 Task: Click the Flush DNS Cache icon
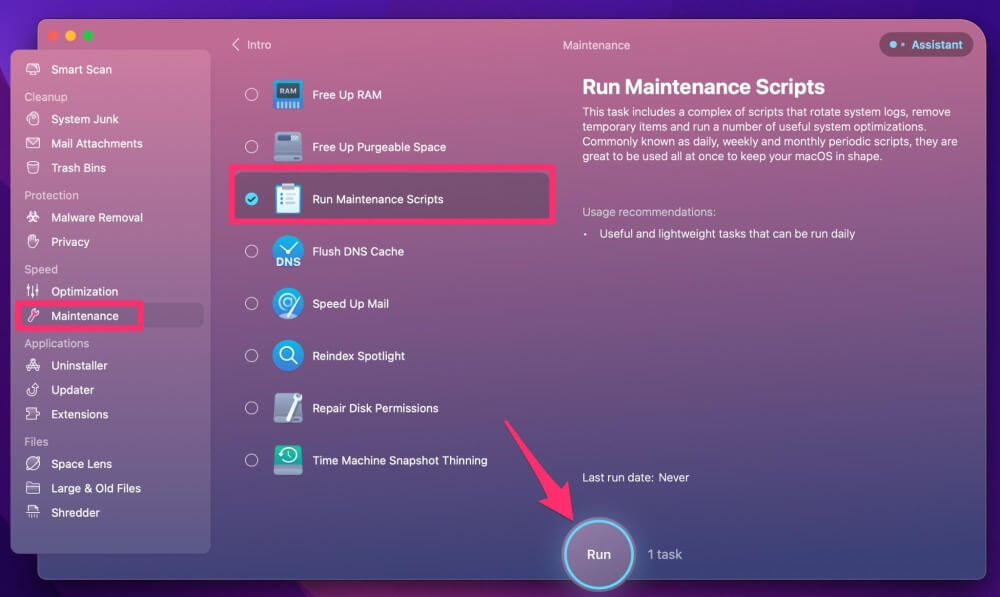pos(288,251)
